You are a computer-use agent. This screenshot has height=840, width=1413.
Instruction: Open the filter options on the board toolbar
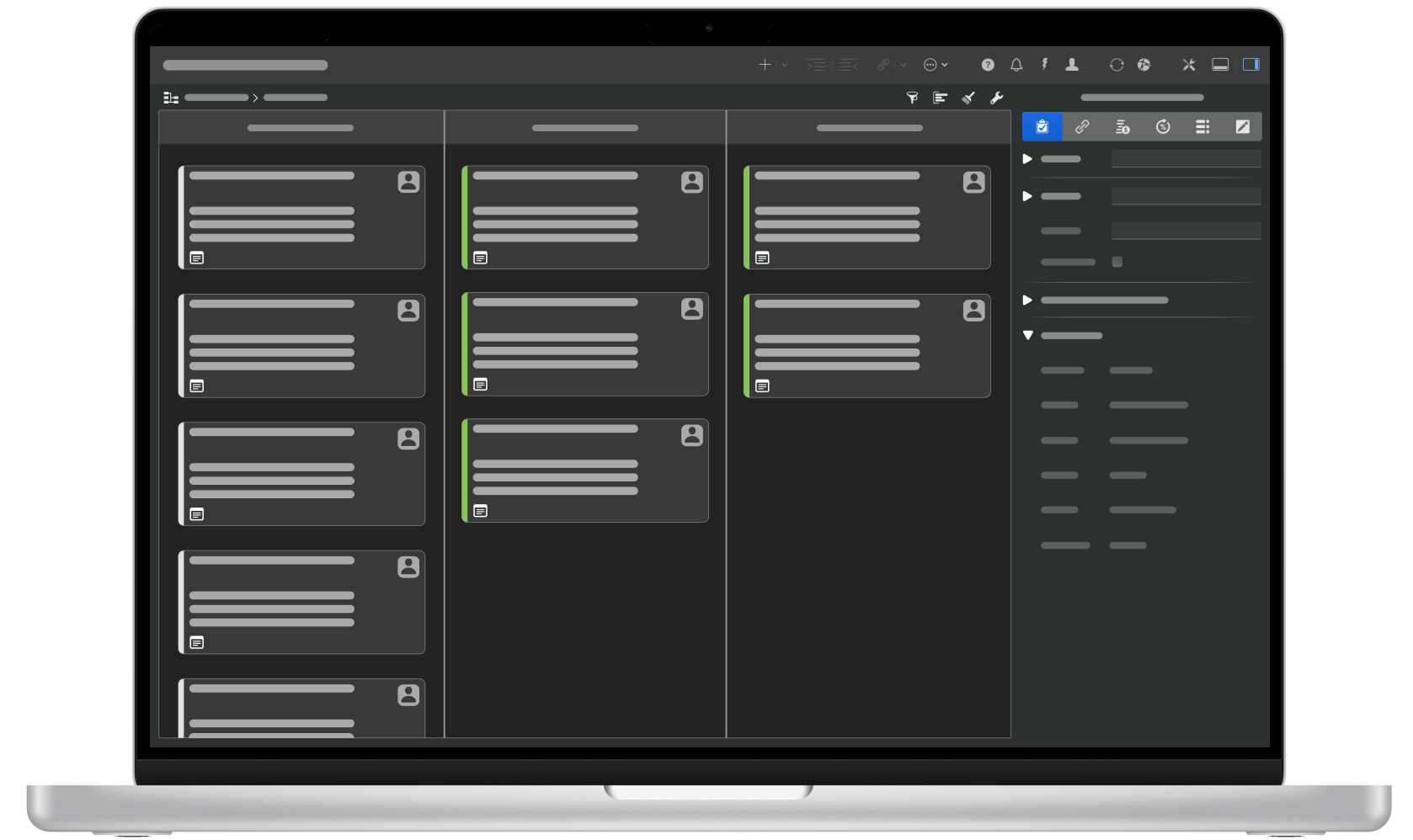(x=912, y=97)
